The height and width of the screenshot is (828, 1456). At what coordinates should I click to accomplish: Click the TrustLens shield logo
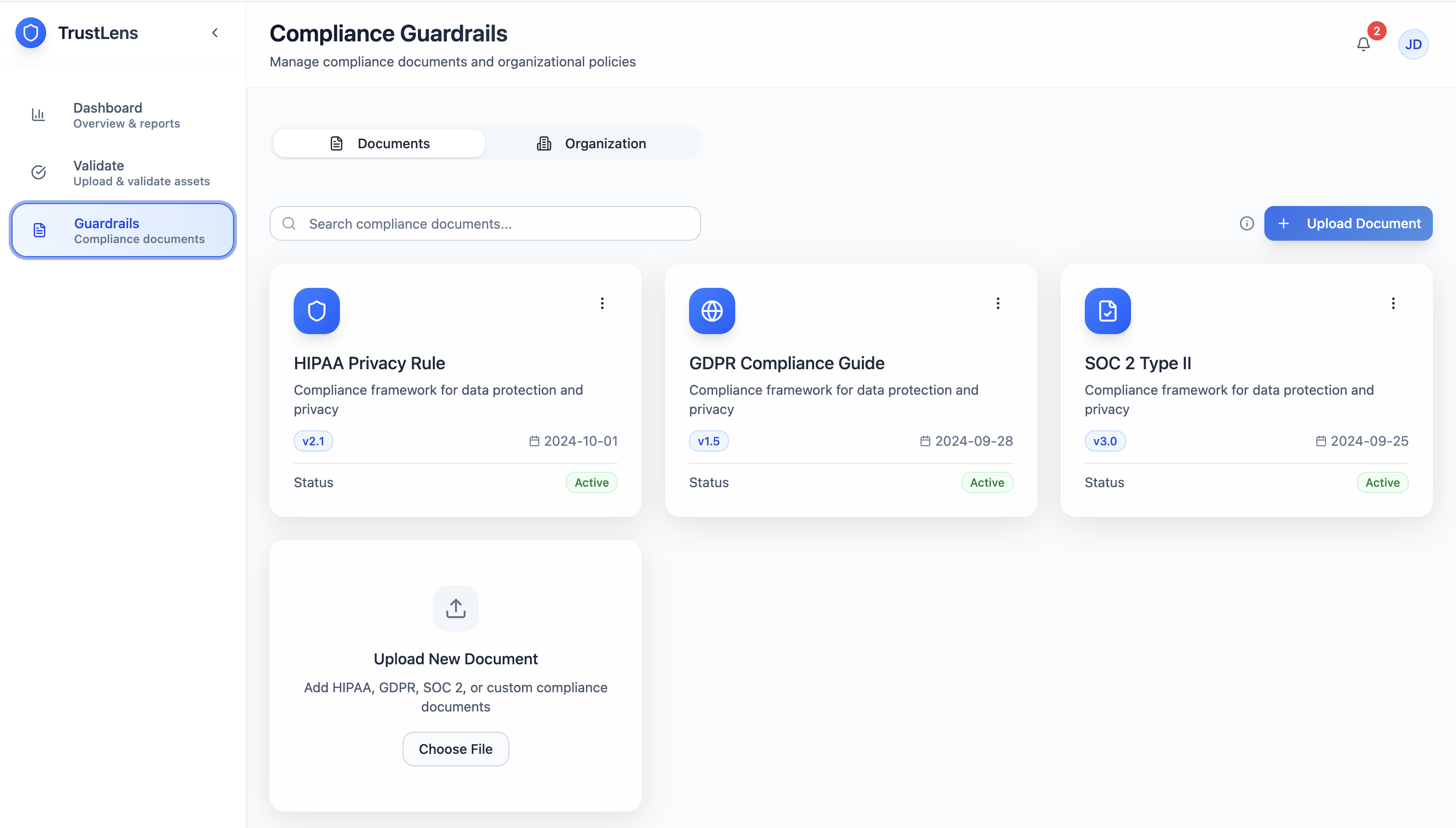31,33
